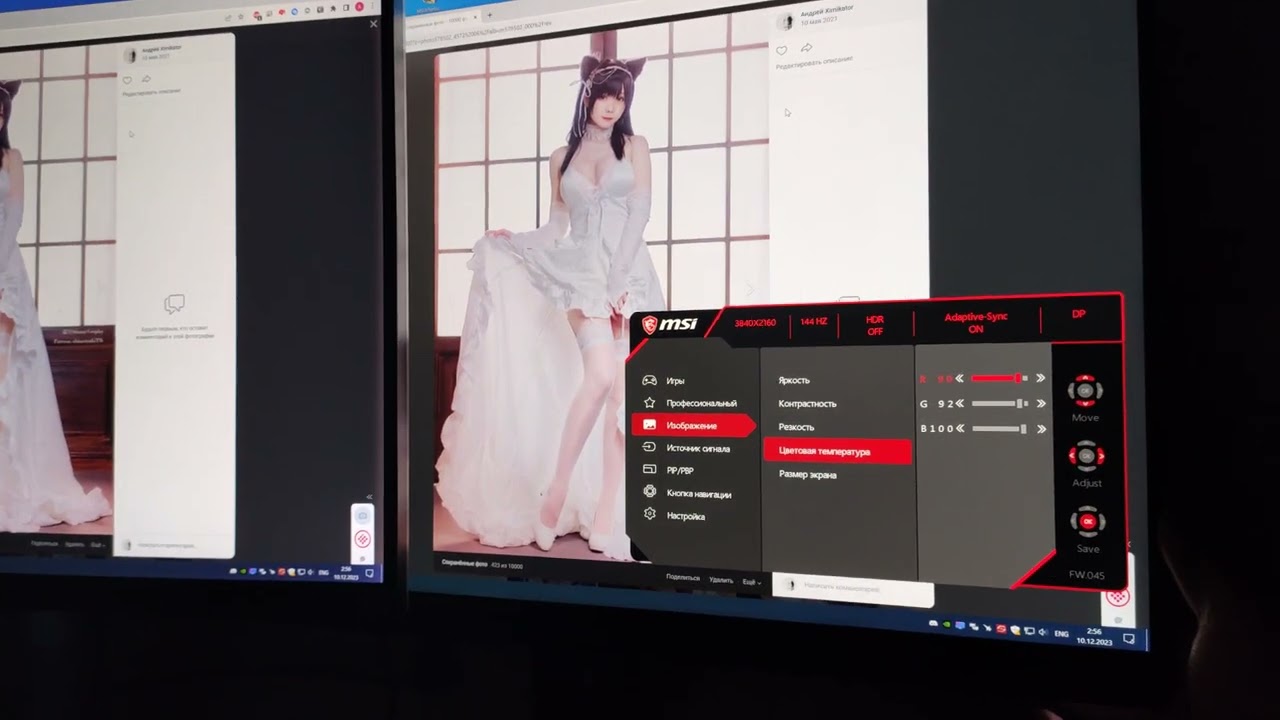The width and height of the screenshot is (1280, 720).
Task: Open the Настройка menu item
Action: (685, 516)
